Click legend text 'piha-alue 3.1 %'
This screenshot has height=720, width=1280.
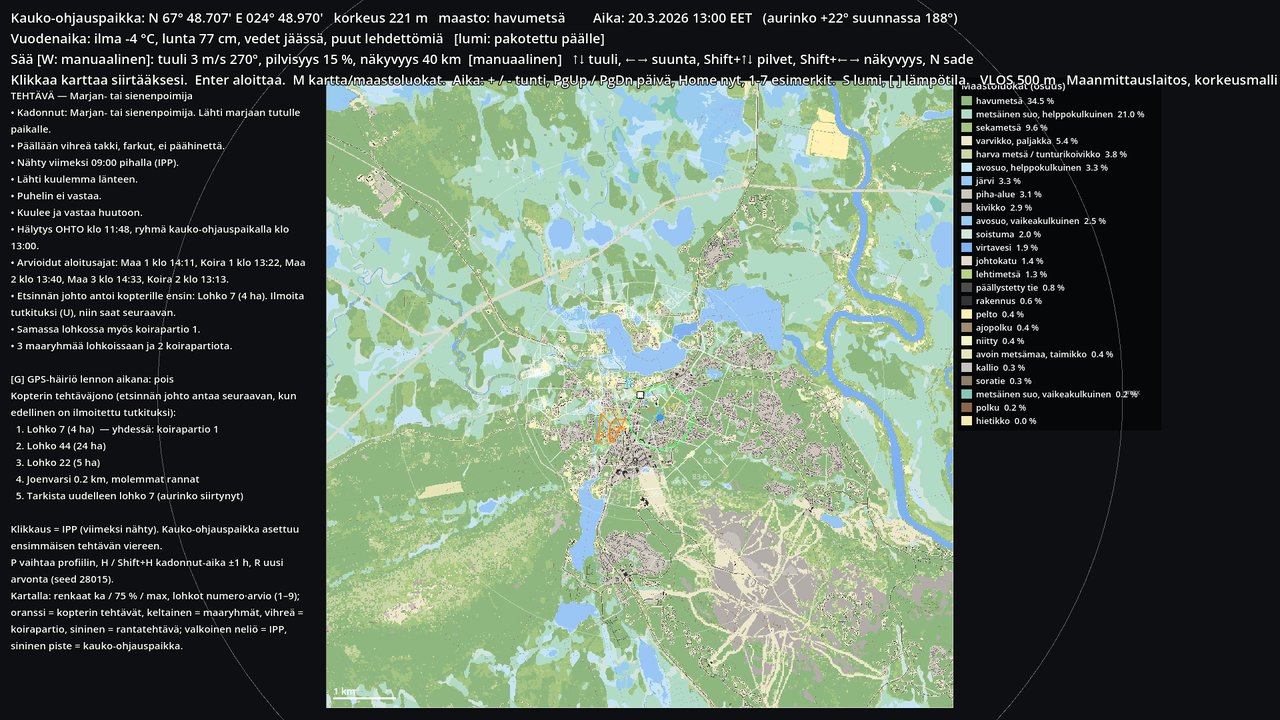(x=1009, y=195)
